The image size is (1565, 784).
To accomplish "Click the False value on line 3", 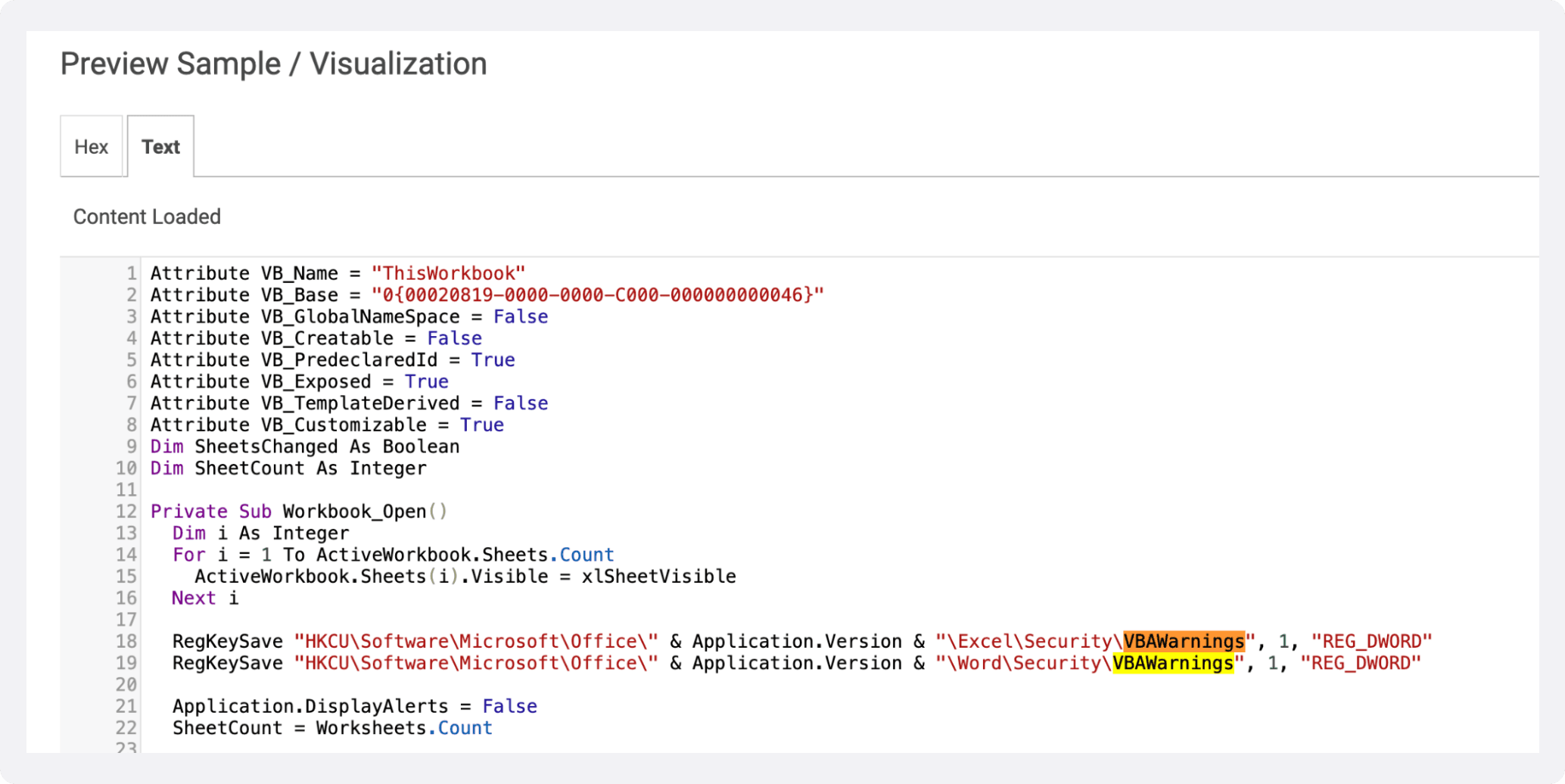I will click(521, 316).
